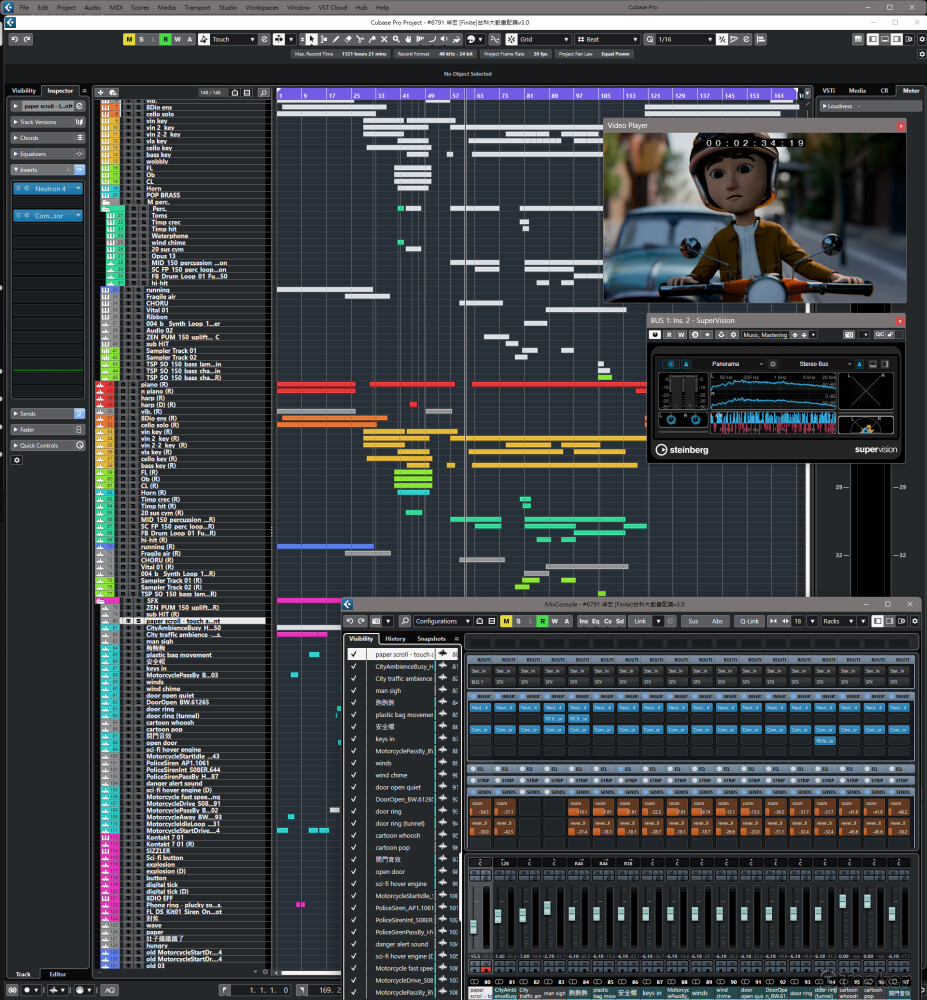This screenshot has height=1000, width=927.
Task: Click the first channel's volume fader in MixConsole
Action: coord(474,926)
